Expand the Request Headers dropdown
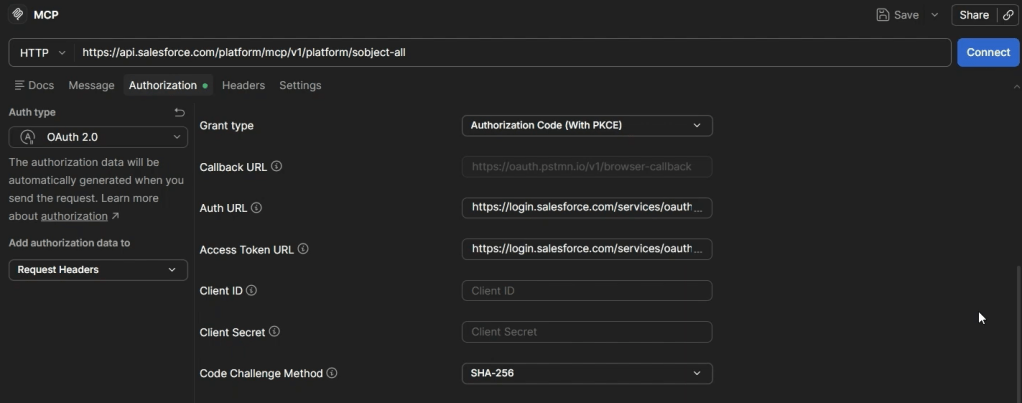Viewport: 1022px width, 403px height. click(98, 270)
